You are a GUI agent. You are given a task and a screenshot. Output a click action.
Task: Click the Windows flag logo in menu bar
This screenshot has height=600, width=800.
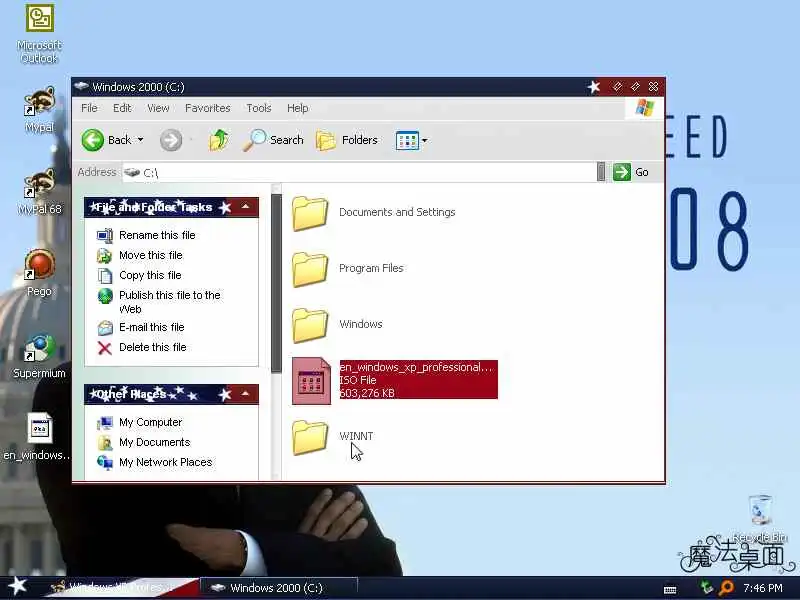pos(645,108)
